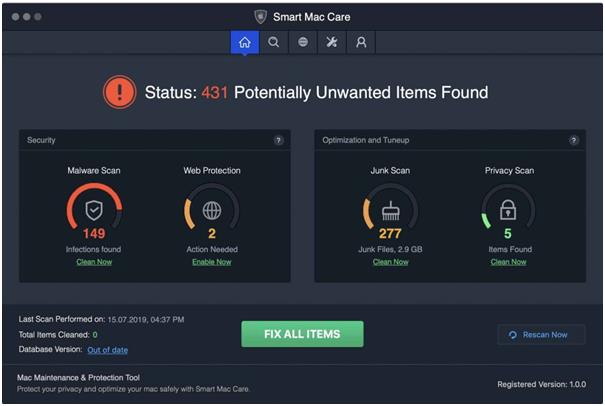Click the Action Needed label
This screenshot has width=605, height=406.
tap(212, 249)
